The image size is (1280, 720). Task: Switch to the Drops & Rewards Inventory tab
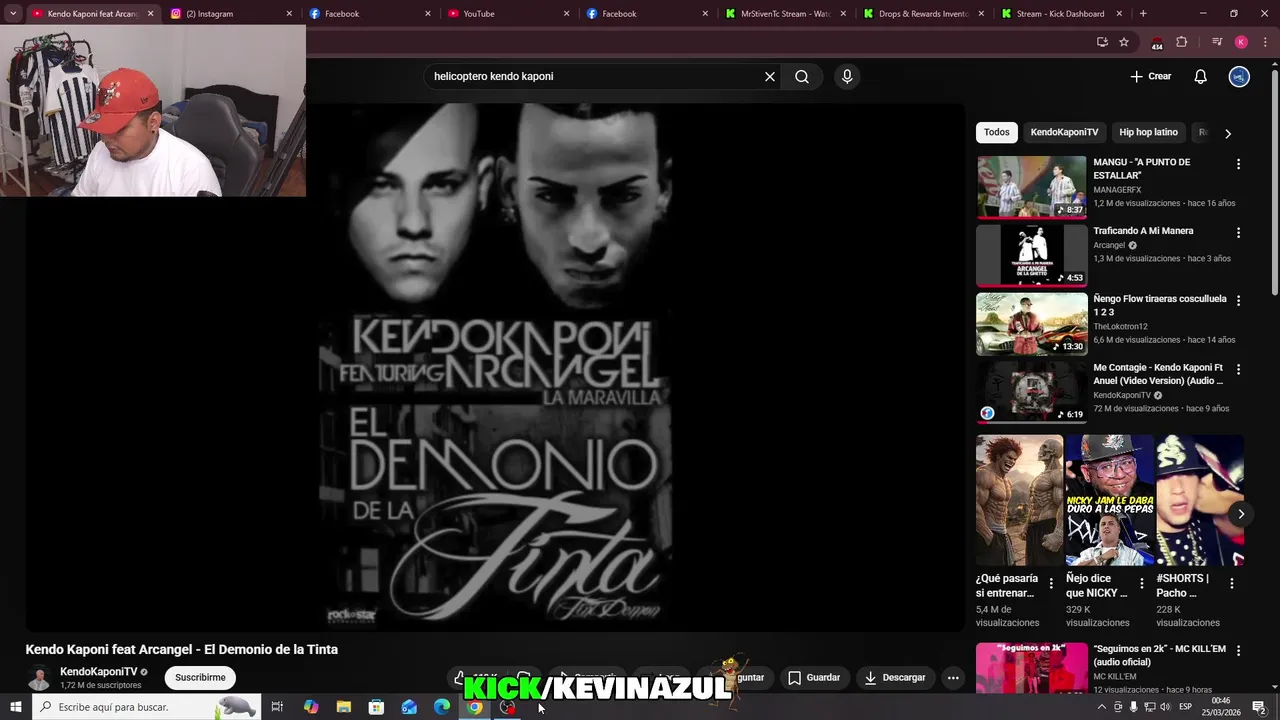(x=925, y=14)
